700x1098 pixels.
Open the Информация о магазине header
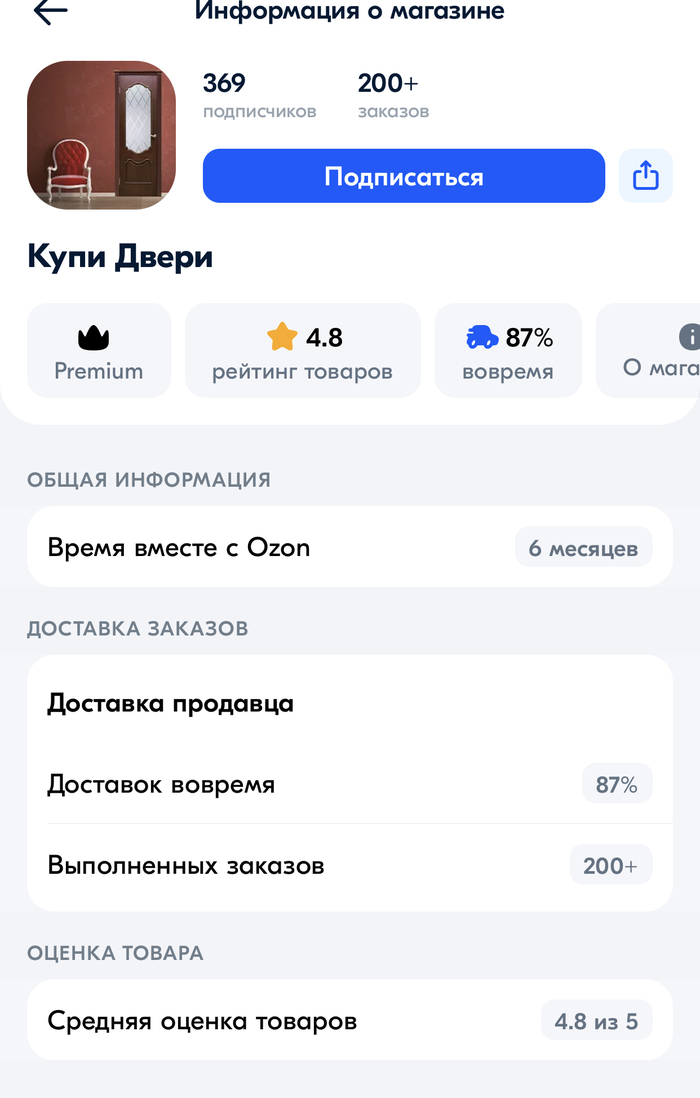(x=350, y=13)
